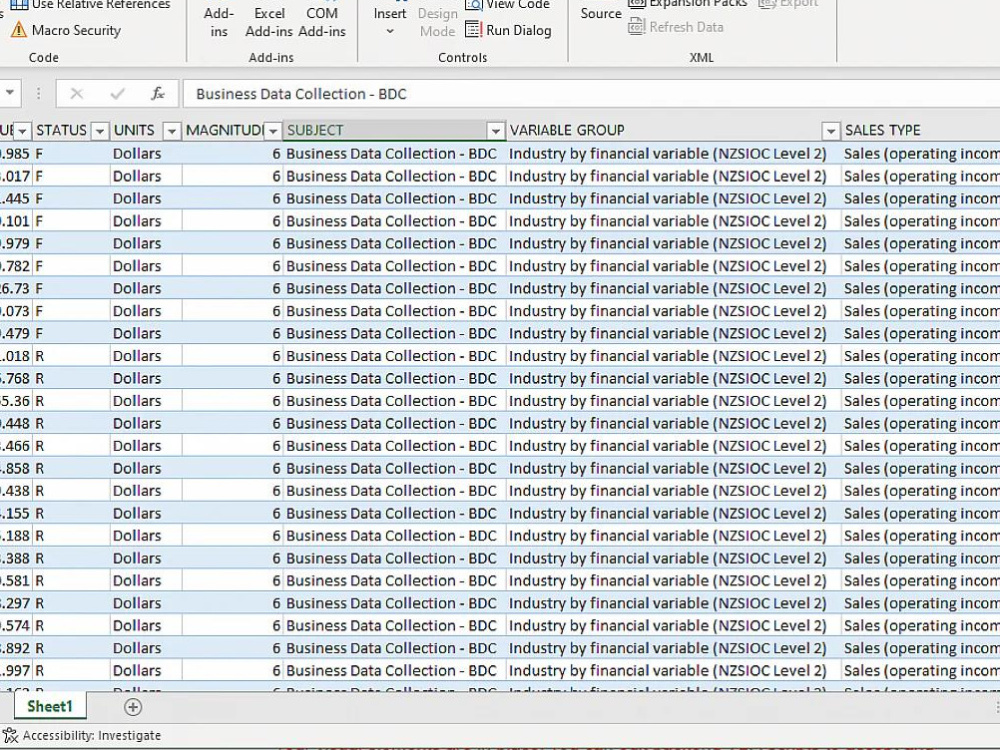Open the UNITS column filter dropdown

click(171, 131)
